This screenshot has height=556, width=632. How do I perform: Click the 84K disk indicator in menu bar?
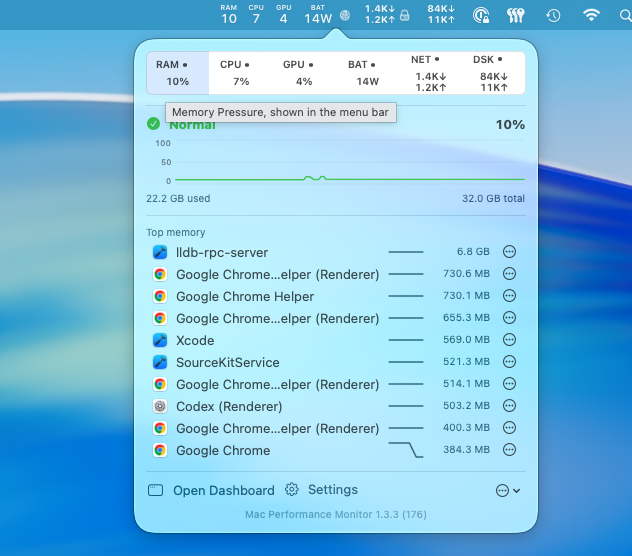point(441,15)
